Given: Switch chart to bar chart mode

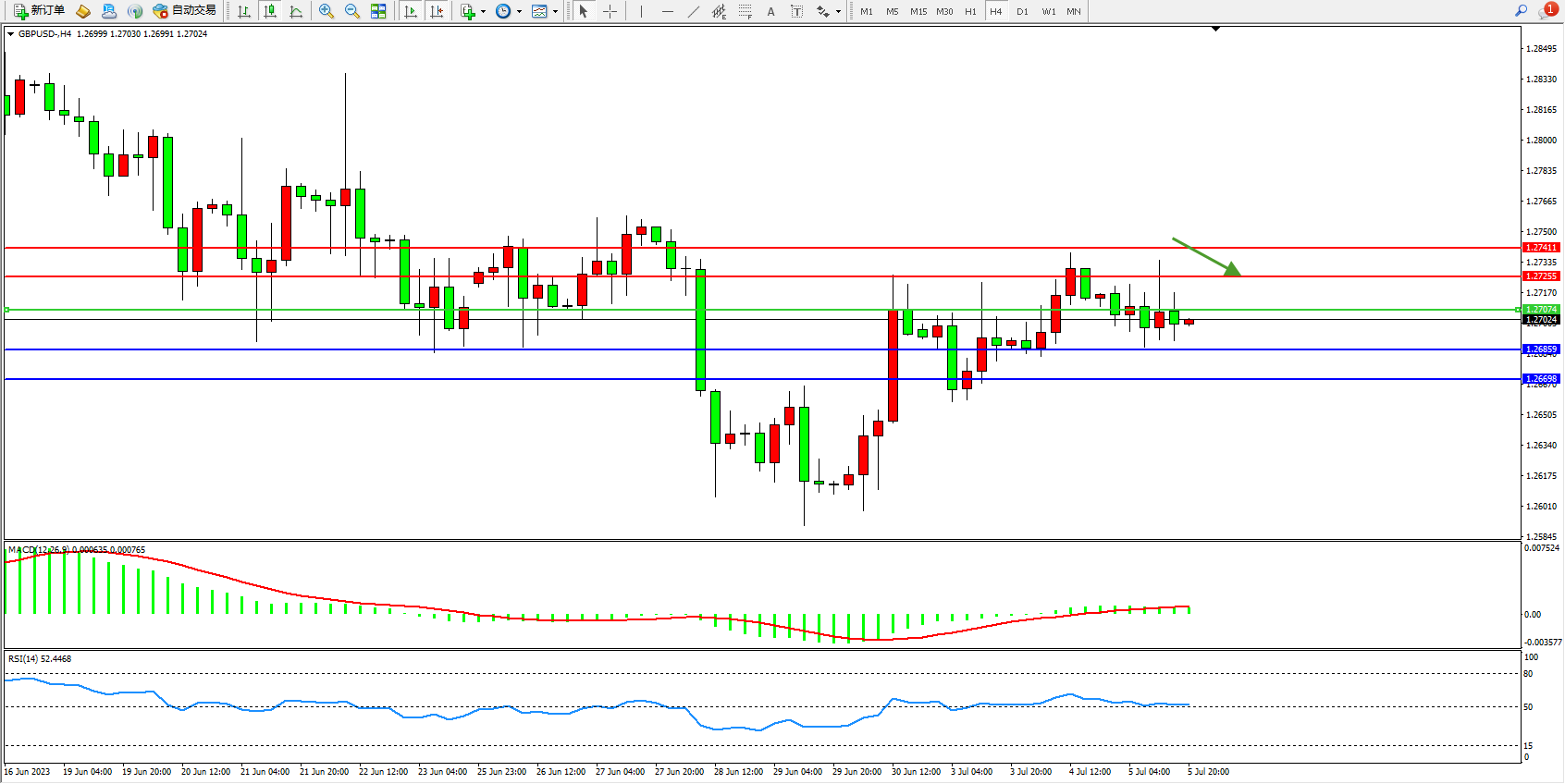Looking at the screenshot, I should pos(244,11).
